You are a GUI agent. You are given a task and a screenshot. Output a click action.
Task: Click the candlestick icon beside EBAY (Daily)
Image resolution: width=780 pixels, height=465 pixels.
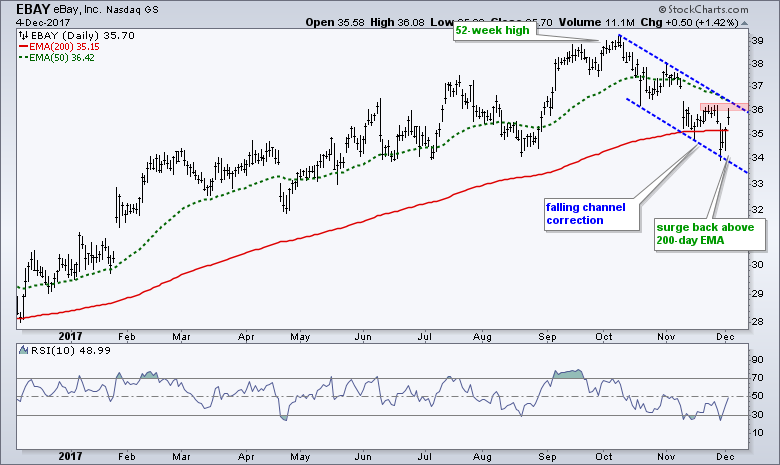23,35
